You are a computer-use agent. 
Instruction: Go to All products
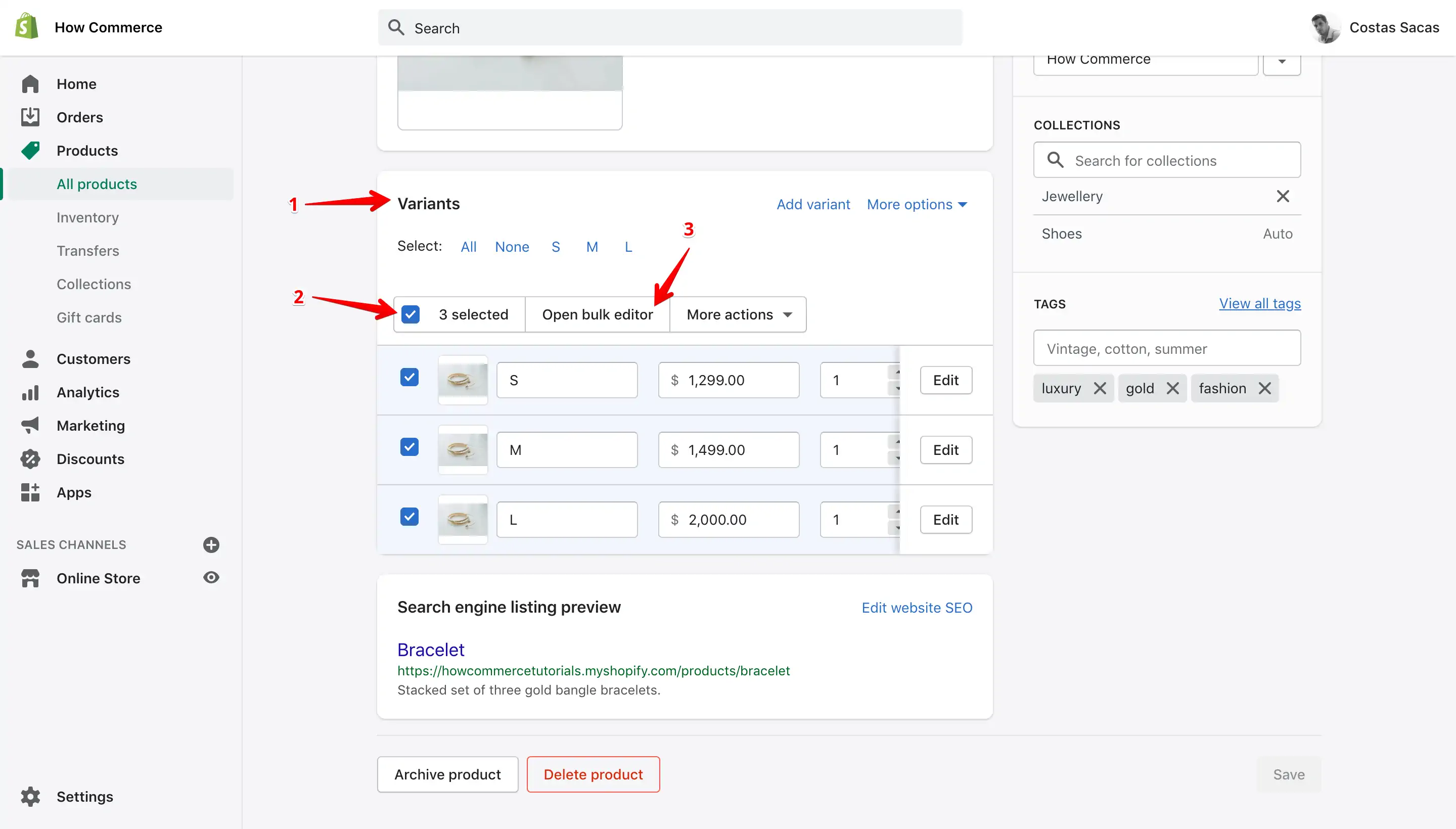pyautogui.click(x=97, y=184)
